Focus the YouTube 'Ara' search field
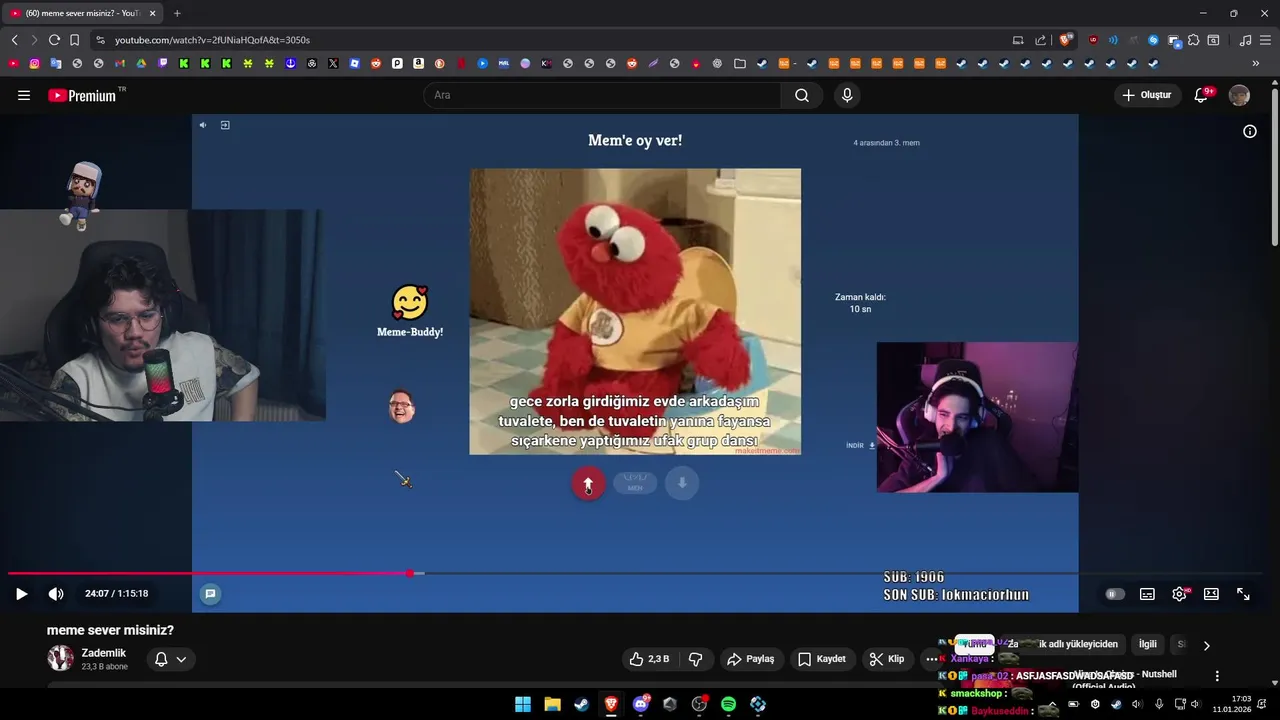 click(x=602, y=95)
